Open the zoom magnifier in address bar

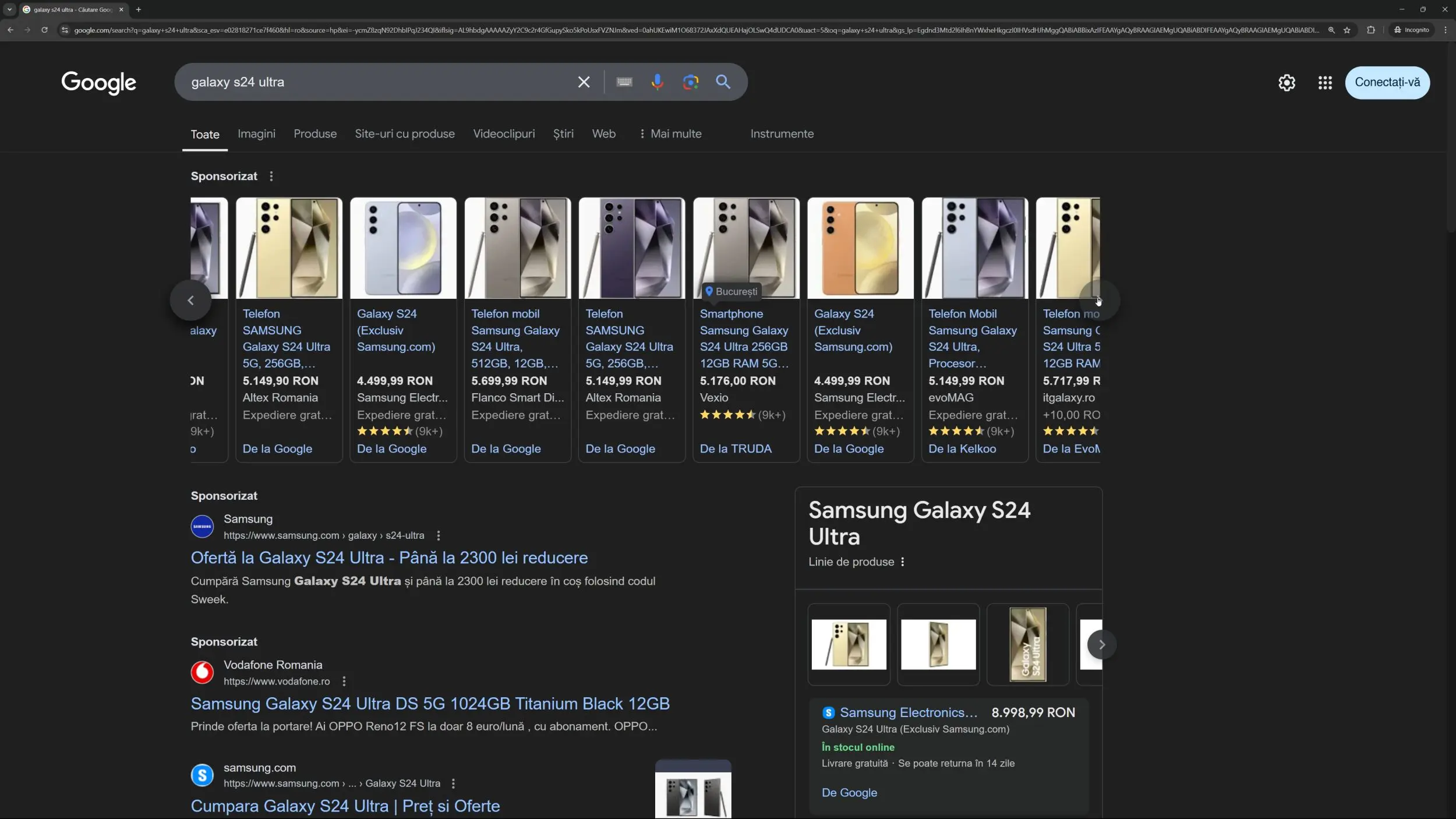pos(1331,30)
